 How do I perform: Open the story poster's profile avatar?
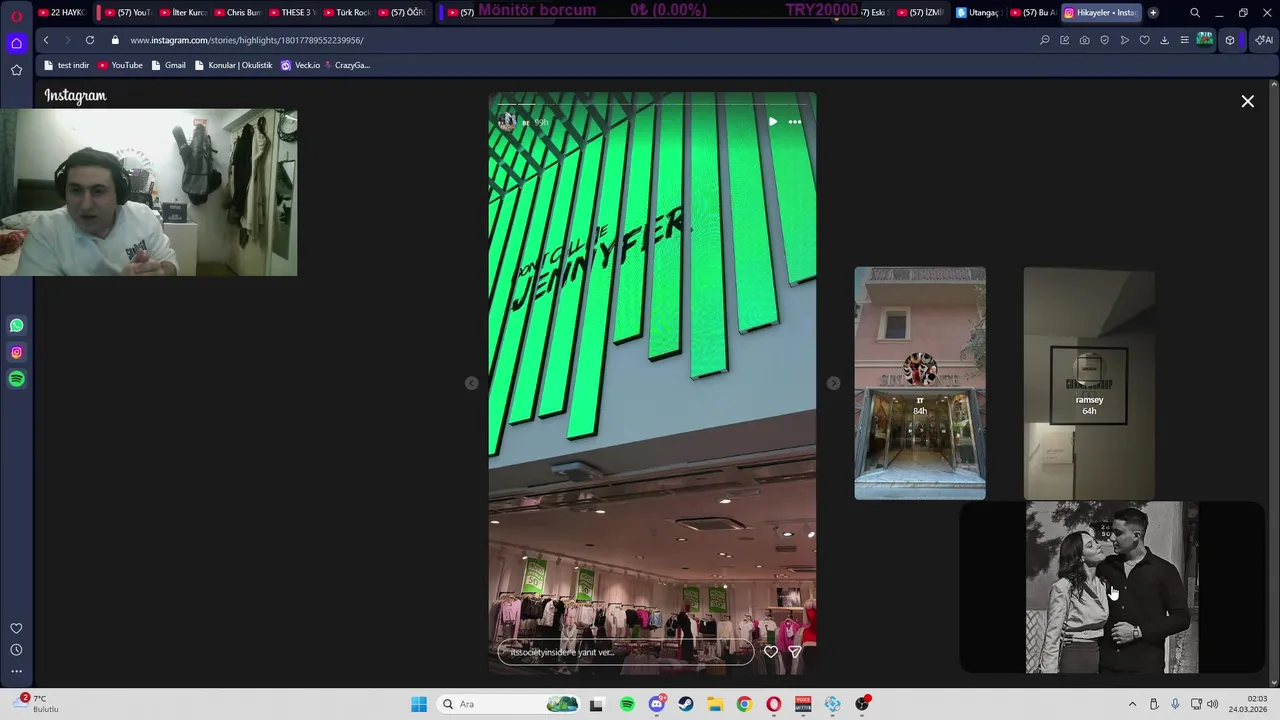click(x=508, y=122)
